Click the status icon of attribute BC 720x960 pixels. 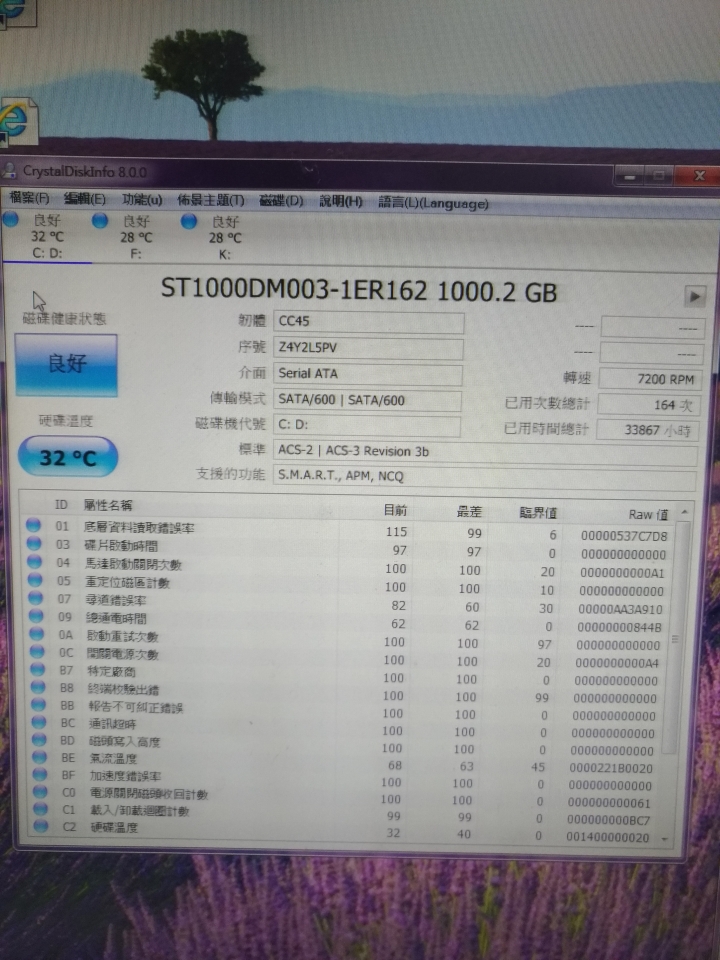[x=39, y=722]
